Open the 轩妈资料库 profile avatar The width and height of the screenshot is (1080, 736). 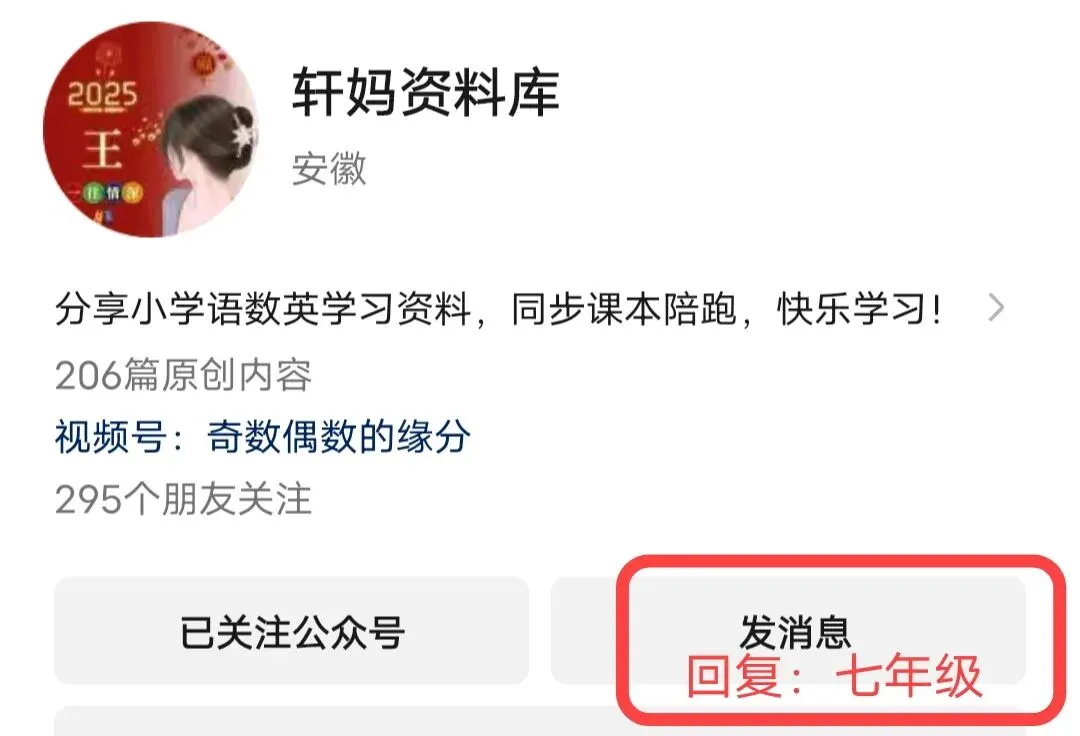pyautogui.click(x=151, y=129)
